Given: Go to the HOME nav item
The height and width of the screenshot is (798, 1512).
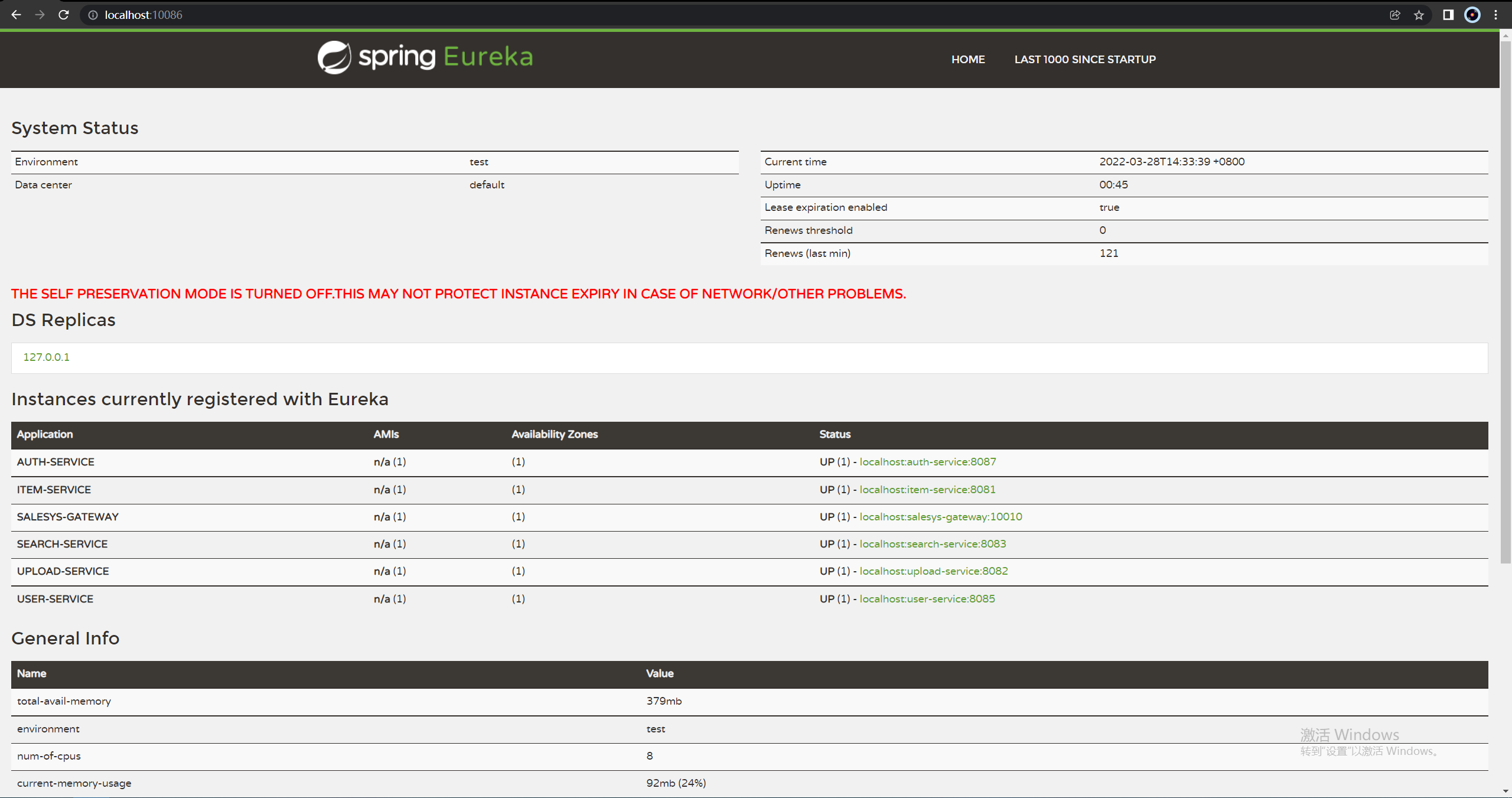Looking at the screenshot, I should [968, 60].
